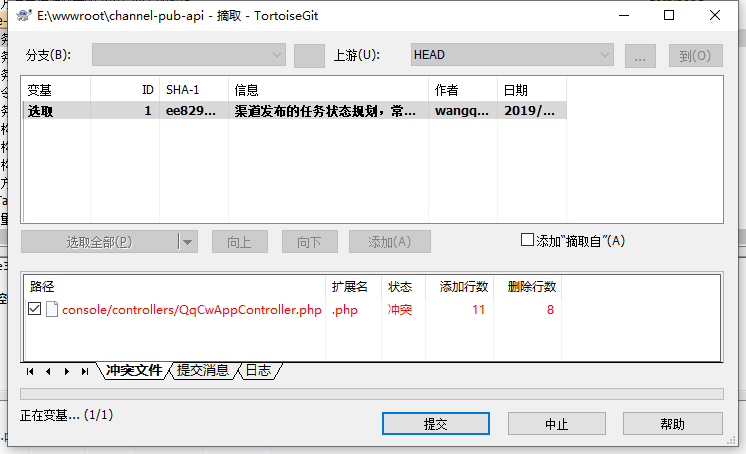
Task: Enable 添加"摘取自"(A) checkbox
Action: coord(527,240)
